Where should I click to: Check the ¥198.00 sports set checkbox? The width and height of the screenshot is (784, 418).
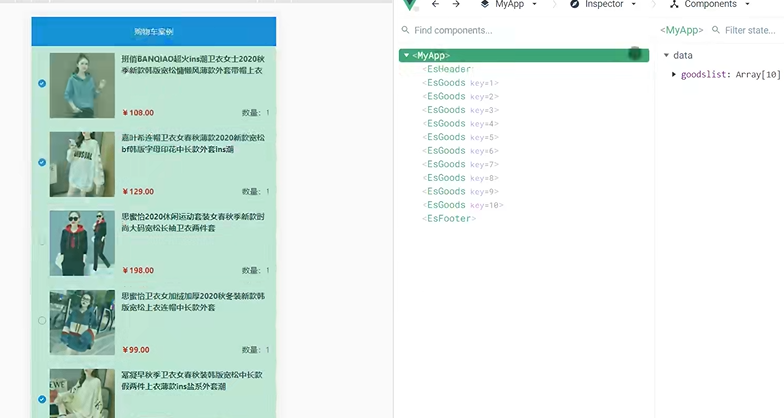[x=42, y=241]
